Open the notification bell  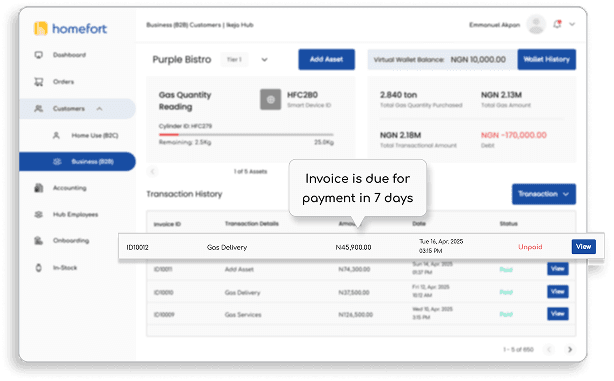coord(557,24)
